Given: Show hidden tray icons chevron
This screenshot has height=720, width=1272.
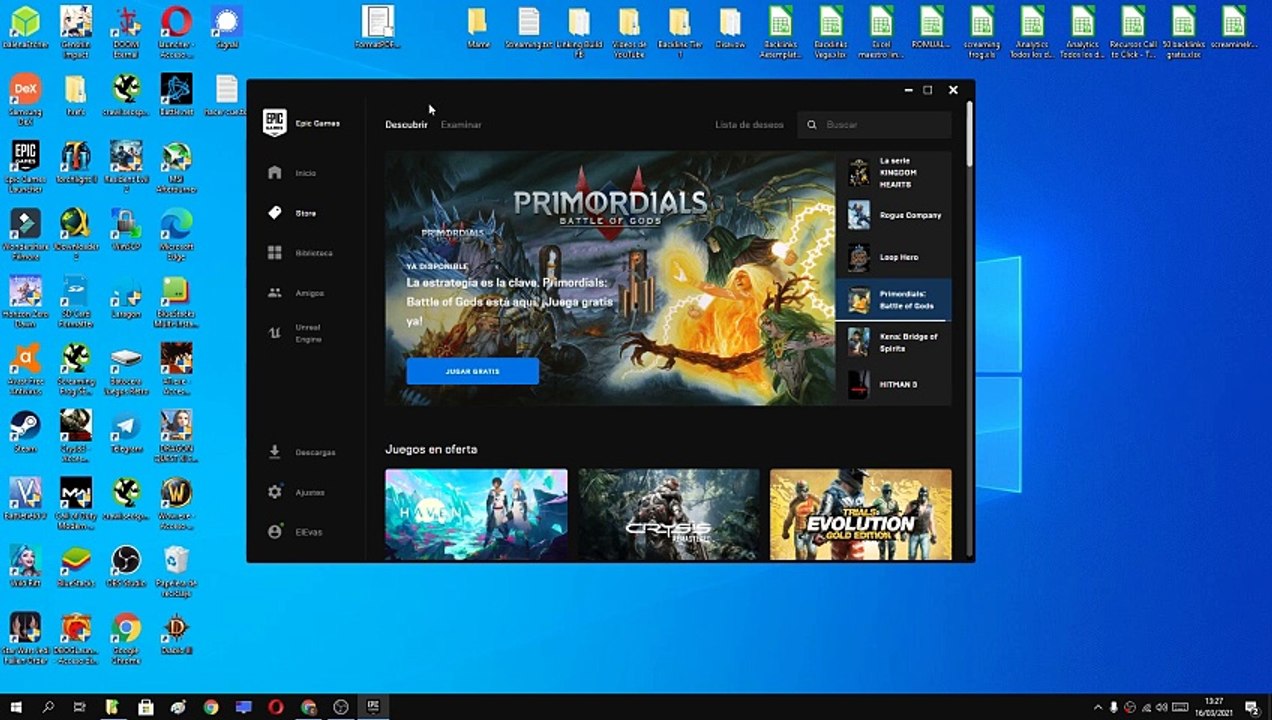Looking at the screenshot, I should [x=1098, y=707].
